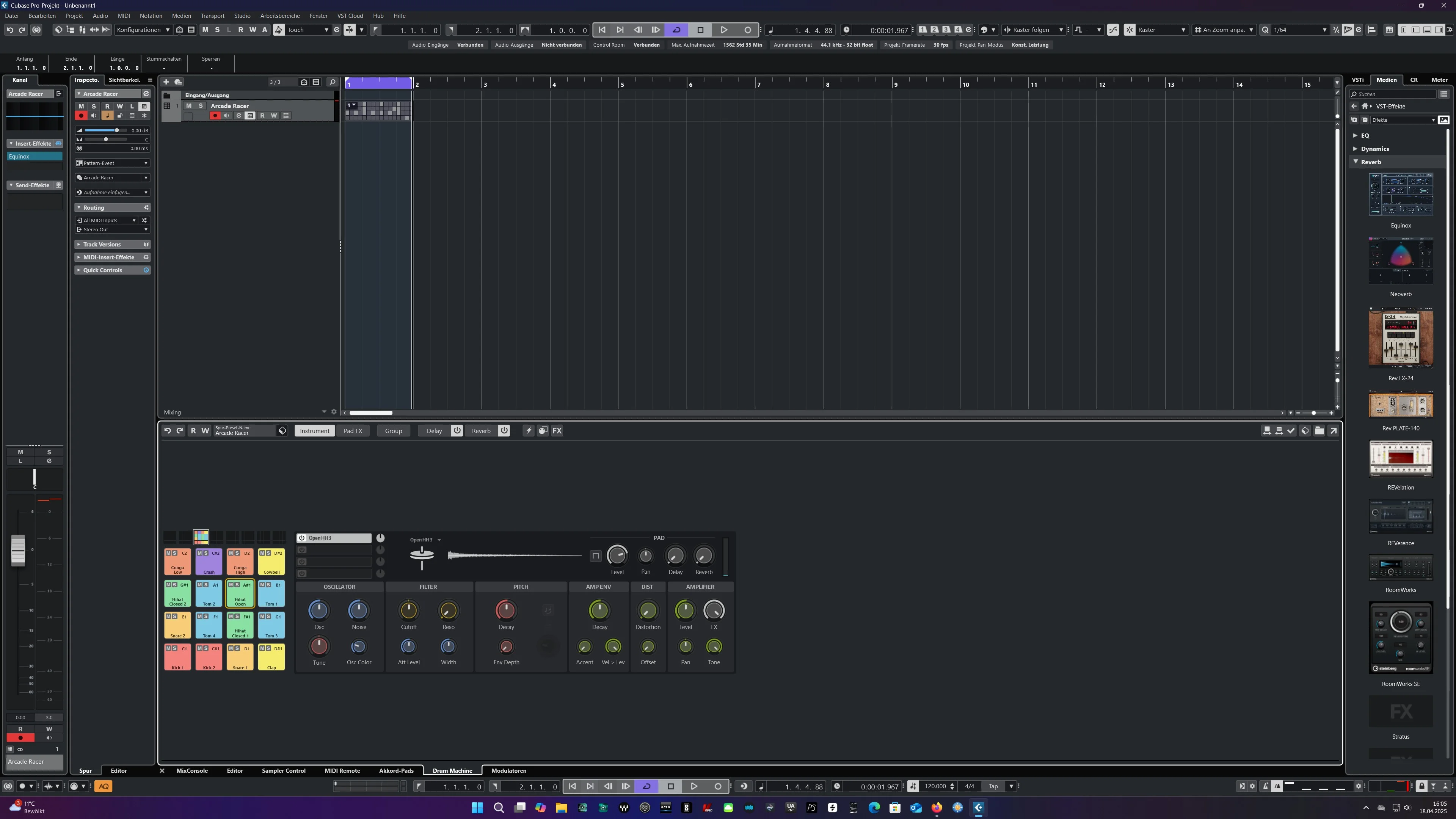Screen dimensions: 1456x819
Task: Open the Konfigurationen dropdown
Action: pos(143,30)
